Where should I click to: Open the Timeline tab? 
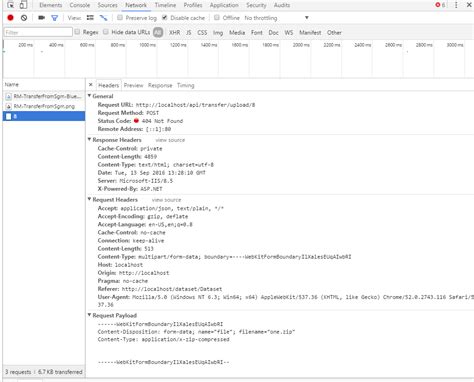coord(165,5)
